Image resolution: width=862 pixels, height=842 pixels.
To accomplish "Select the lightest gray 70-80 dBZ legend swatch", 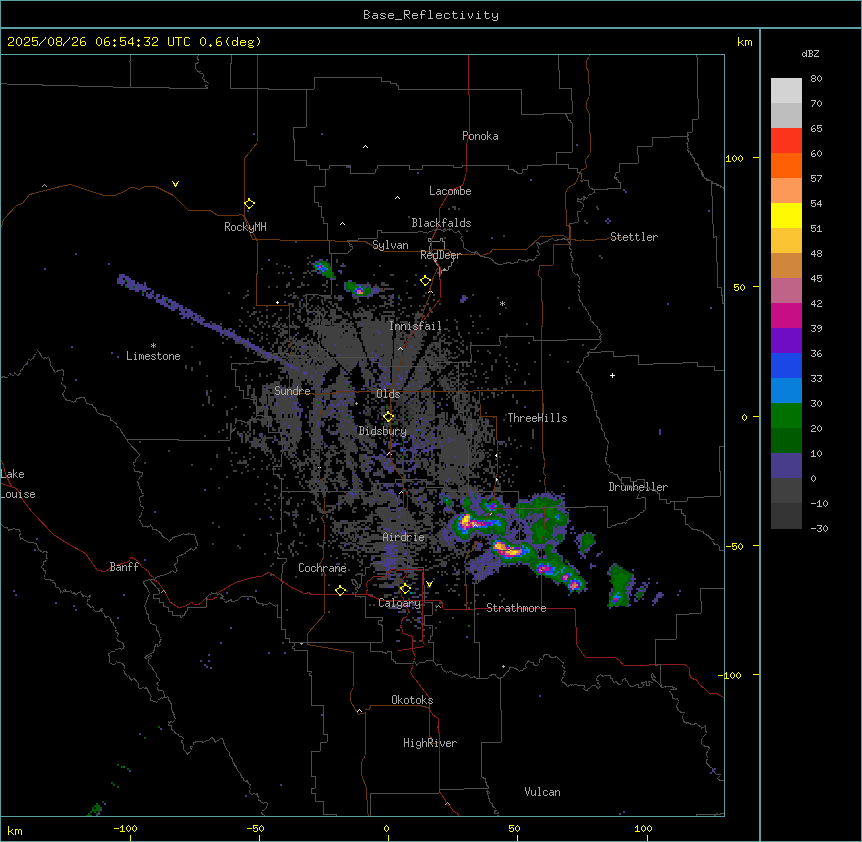I will click(786, 91).
